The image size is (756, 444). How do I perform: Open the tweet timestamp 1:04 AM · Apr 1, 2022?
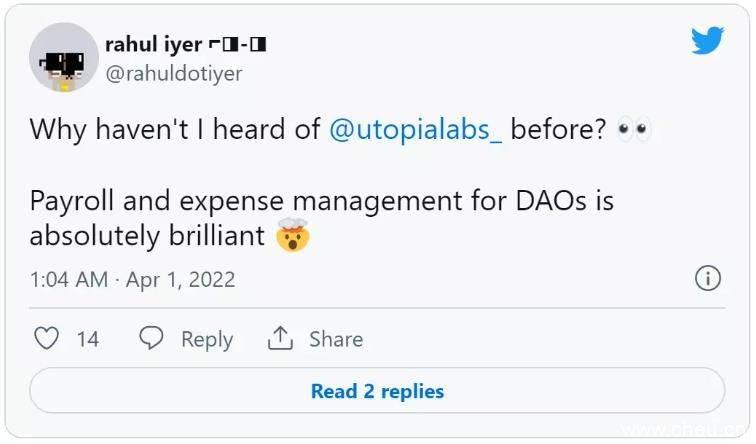click(132, 279)
